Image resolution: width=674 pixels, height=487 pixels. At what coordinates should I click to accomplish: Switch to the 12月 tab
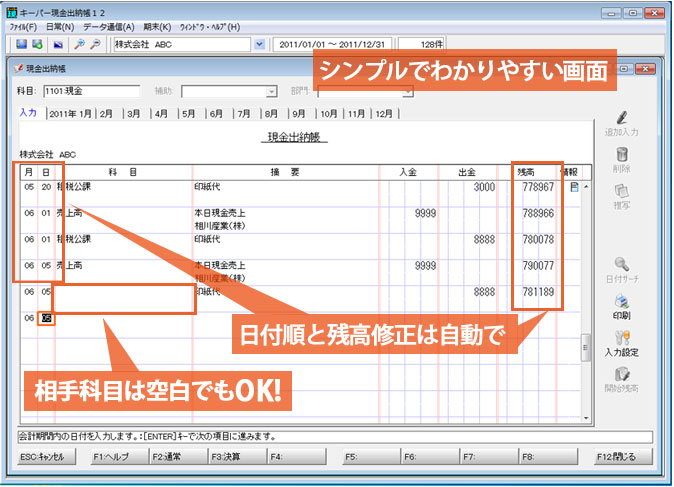click(384, 114)
